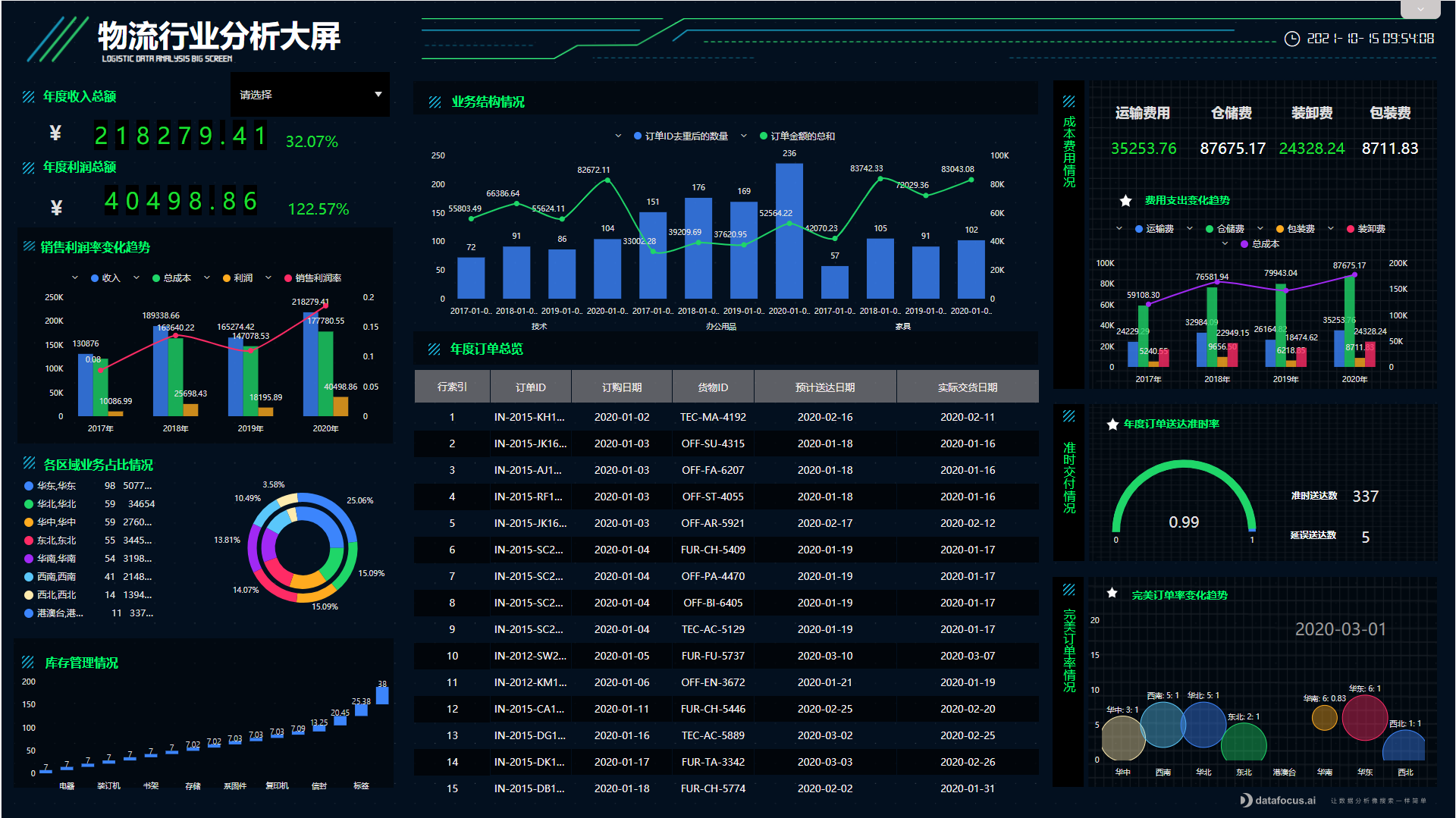This screenshot has width=1456, height=818.
Task: Click the striped icon next to 年度收入总额
Action: click(28, 96)
